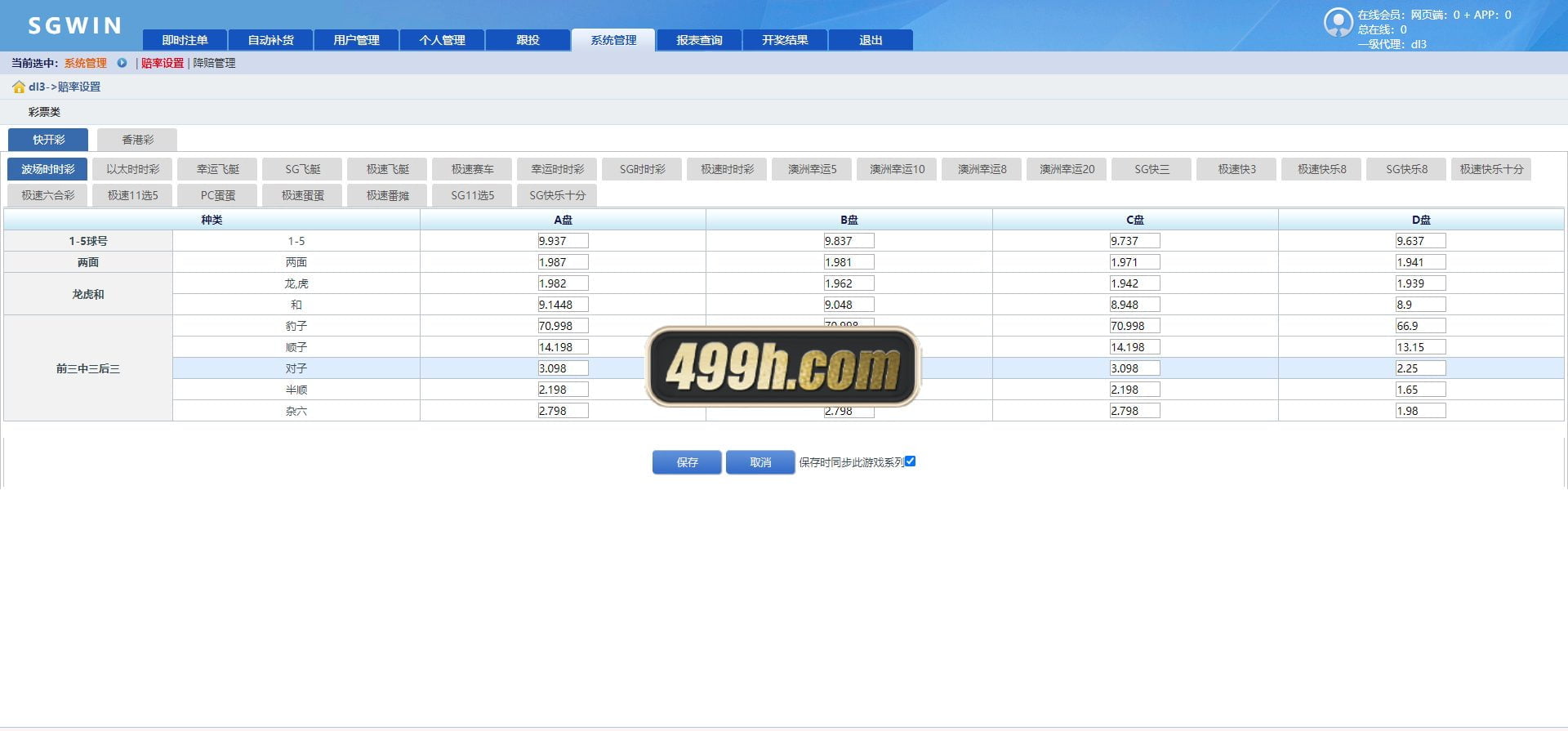Select the 澳洲幸运10 game tab
Image resolution: width=1568 pixels, height=731 pixels.
tap(897, 169)
